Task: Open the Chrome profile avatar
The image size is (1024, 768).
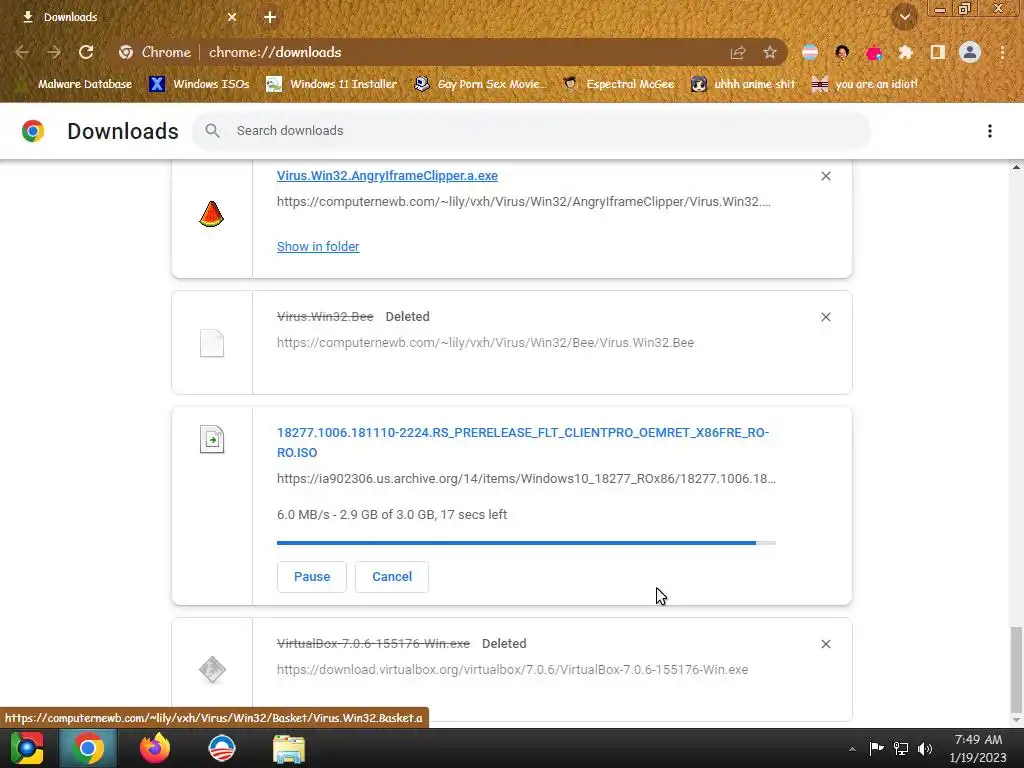Action: pyautogui.click(x=970, y=52)
